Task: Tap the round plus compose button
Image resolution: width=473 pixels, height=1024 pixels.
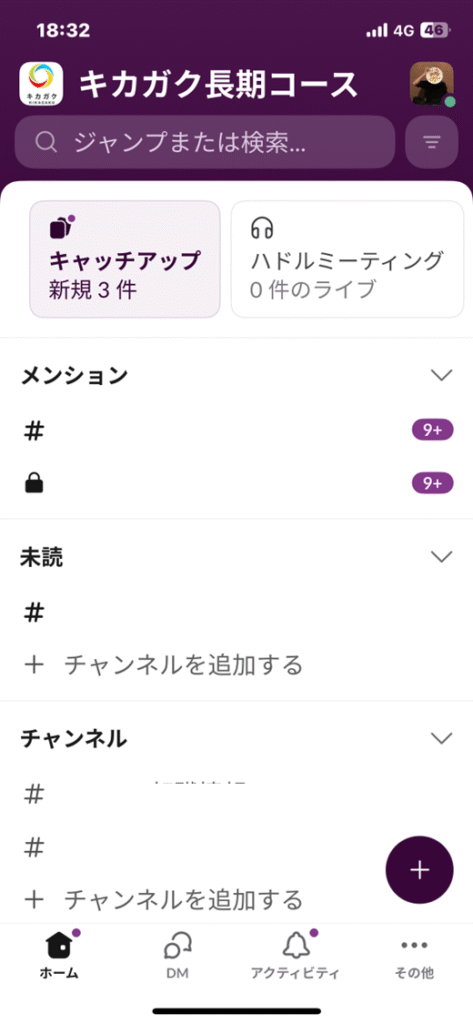Action: click(x=419, y=870)
